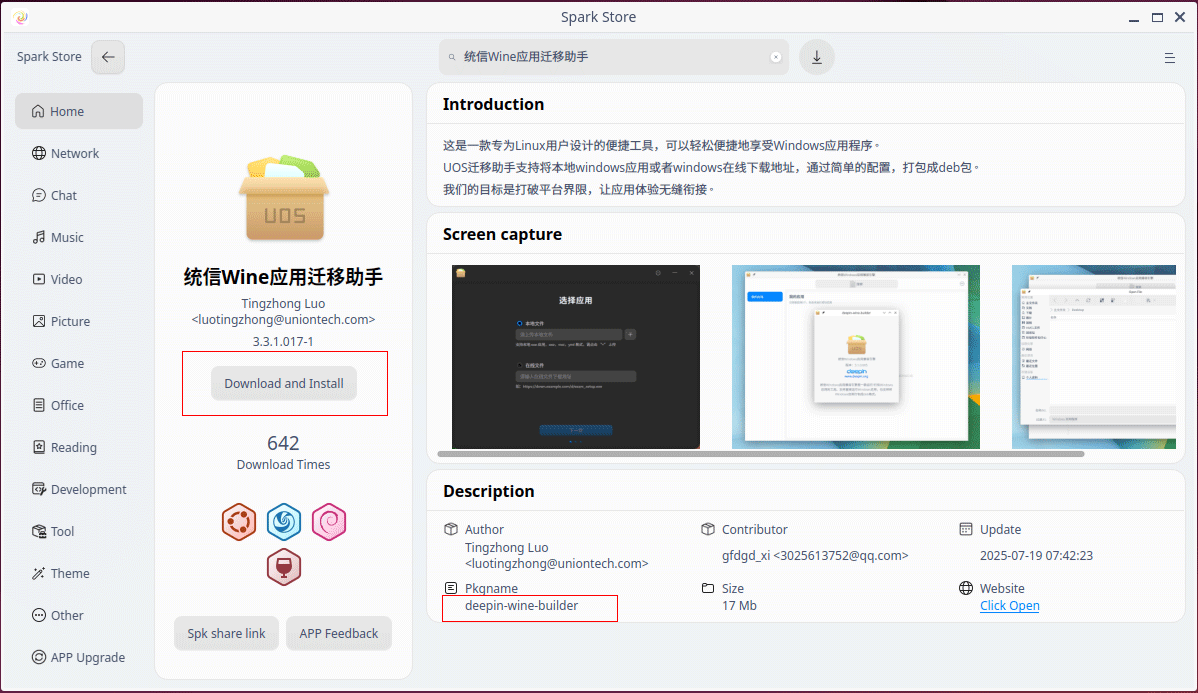Open the hamburger menu at top right
Viewport: 1198px width, 693px height.
click(1170, 57)
